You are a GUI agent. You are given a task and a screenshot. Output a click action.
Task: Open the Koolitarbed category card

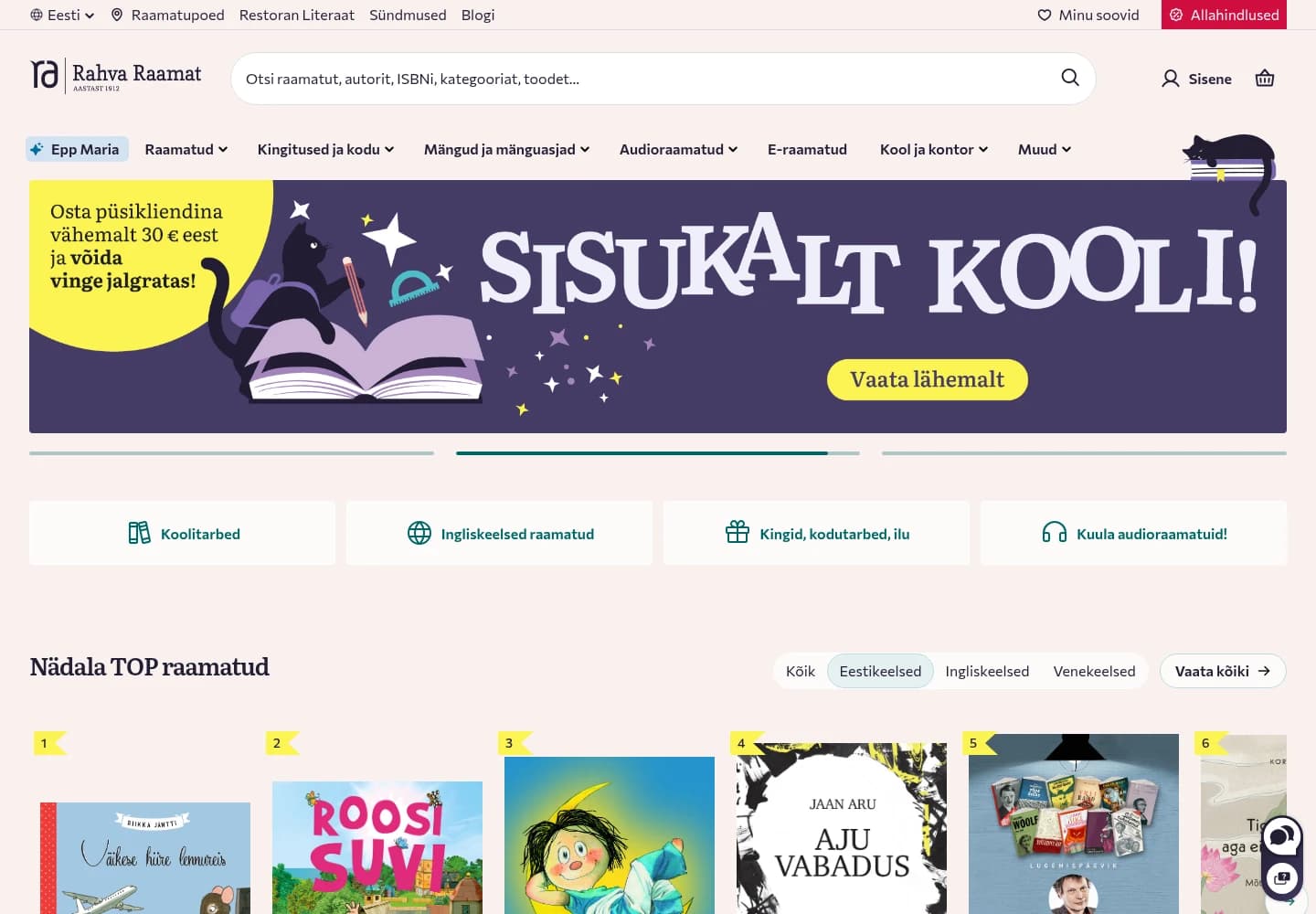click(182, 533)
